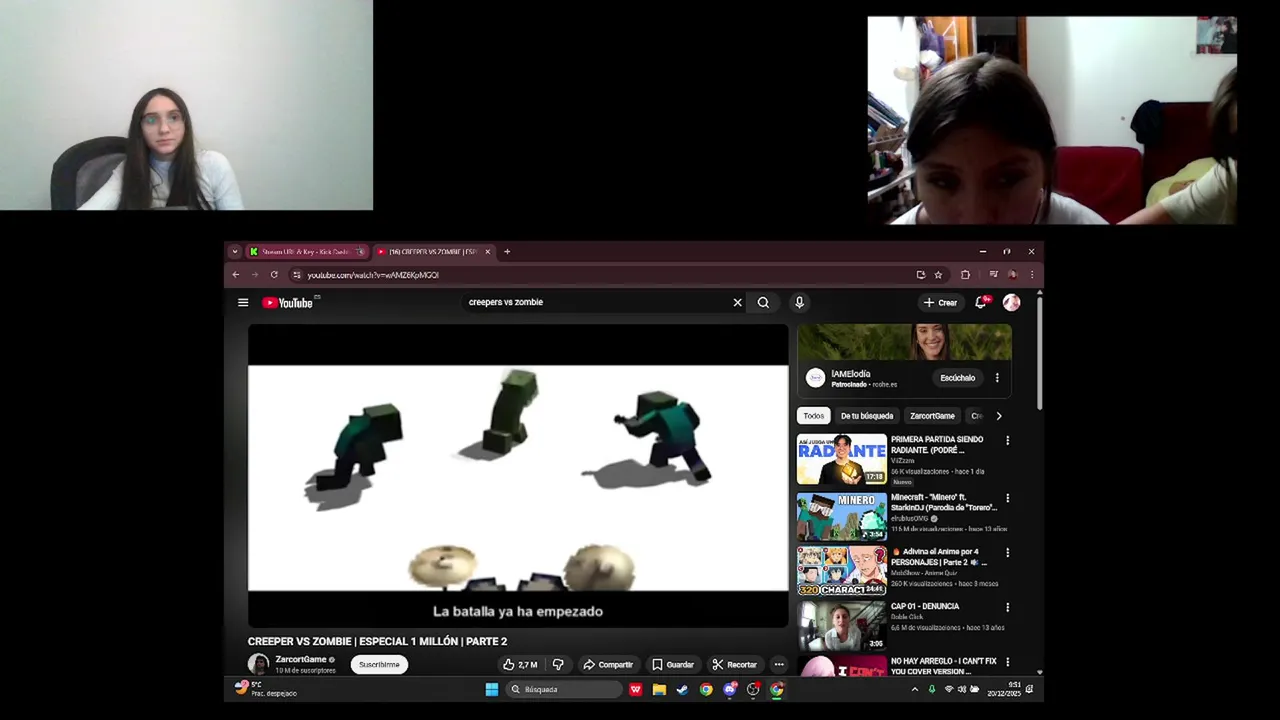Open the IAMElodía ad banner image
The width and height of the screenshot is (1280, 720).
pyautogui.click(x=904, y=342)
